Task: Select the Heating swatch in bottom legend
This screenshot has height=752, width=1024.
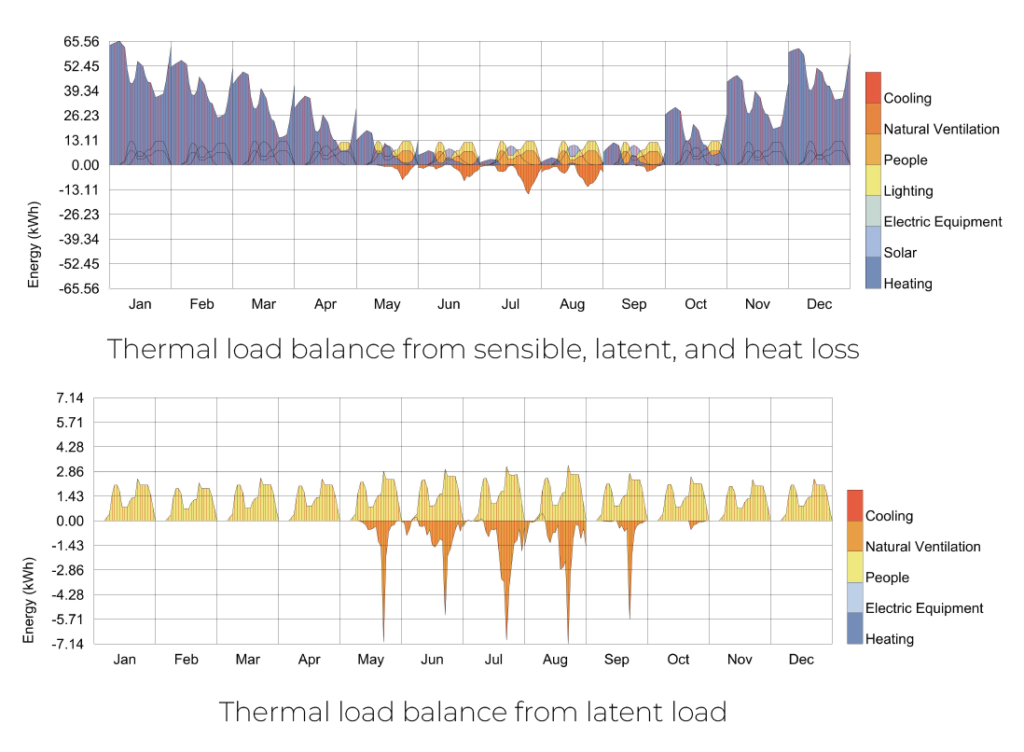Action: pyautogui.click(x=855, y=627)
